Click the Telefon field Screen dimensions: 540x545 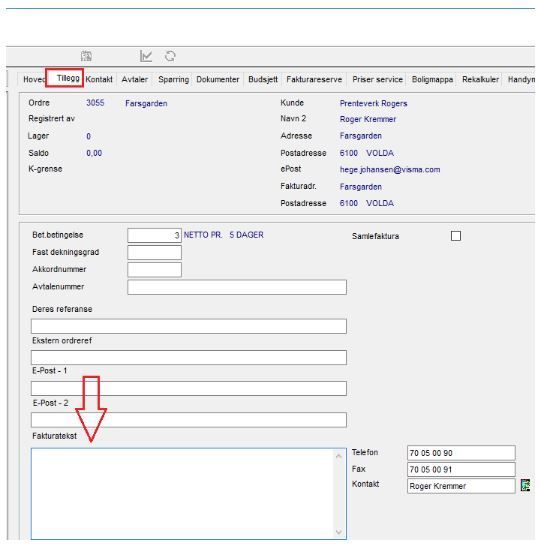461,453
